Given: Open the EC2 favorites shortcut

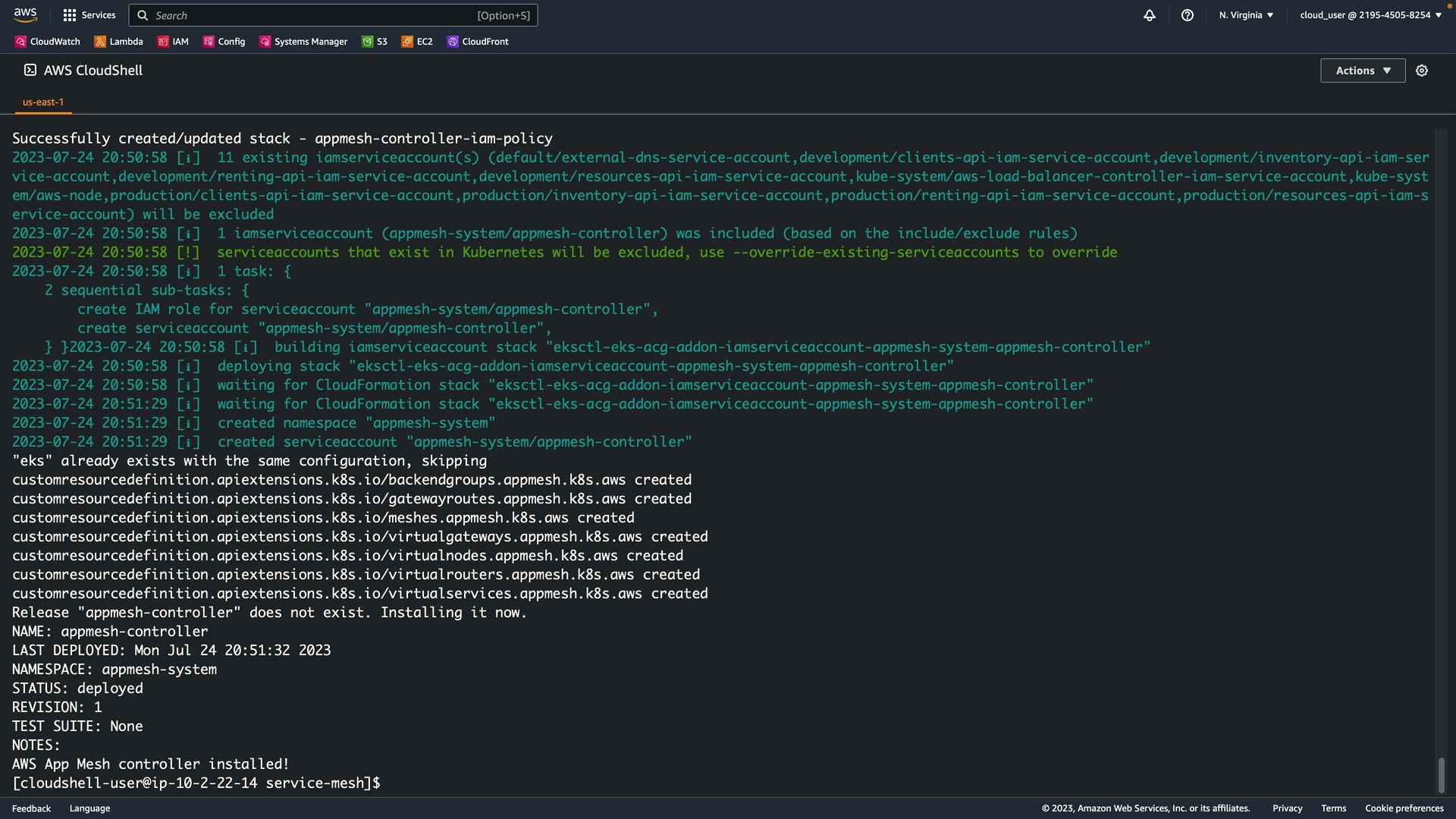Looking at the screenshot, I should (x=417, y=42).
